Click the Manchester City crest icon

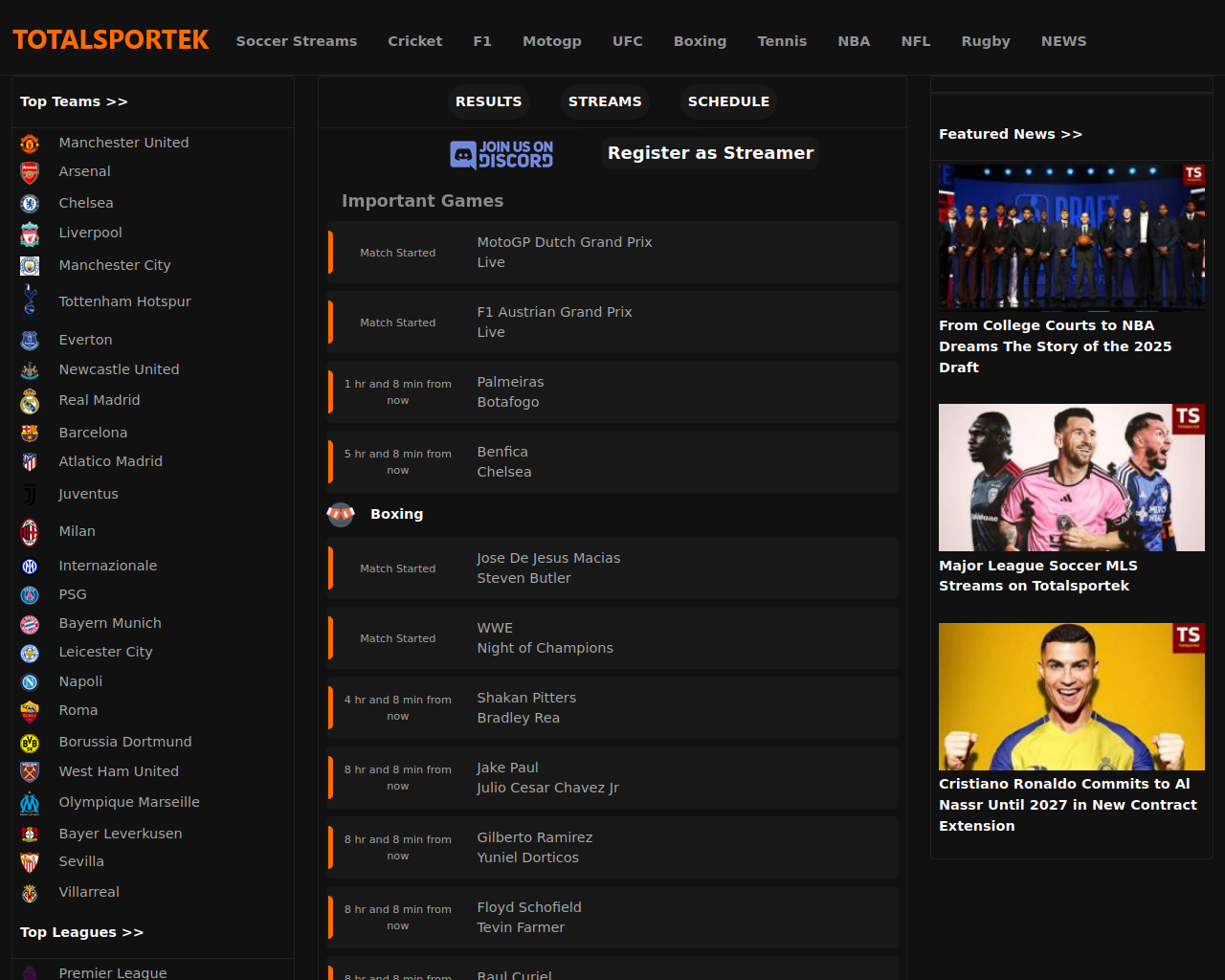tap(30, 265)
